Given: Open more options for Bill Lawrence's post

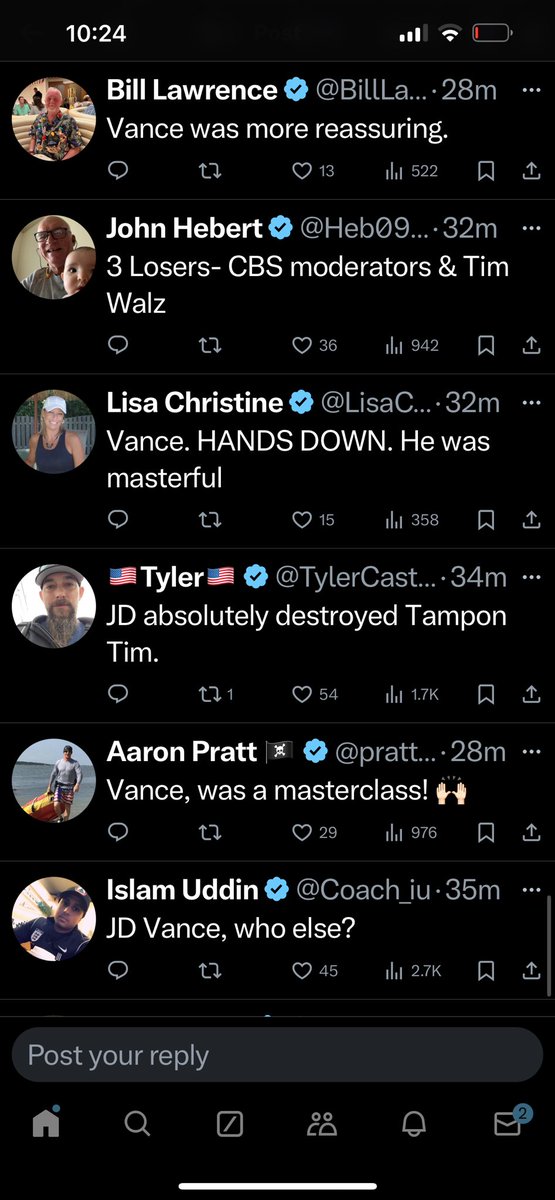Looking at the screenshot, I should 531,89.
